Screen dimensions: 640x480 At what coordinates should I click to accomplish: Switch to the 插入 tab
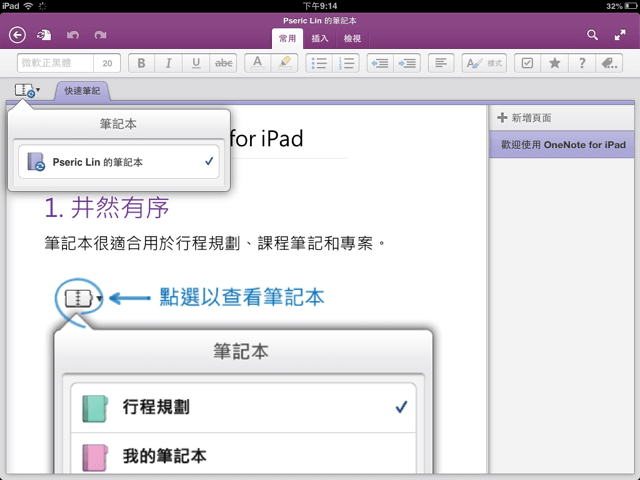[x=320, y=39]
